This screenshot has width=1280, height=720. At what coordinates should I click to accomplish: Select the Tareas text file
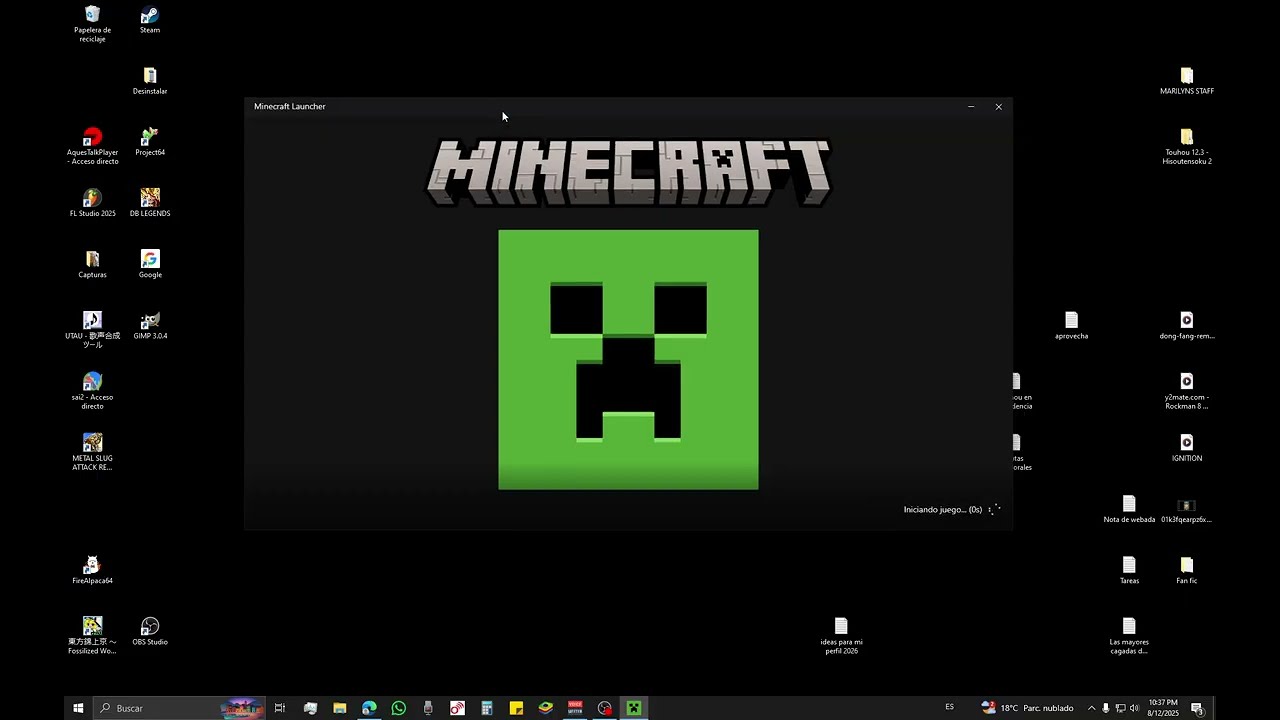(1129, 570)
